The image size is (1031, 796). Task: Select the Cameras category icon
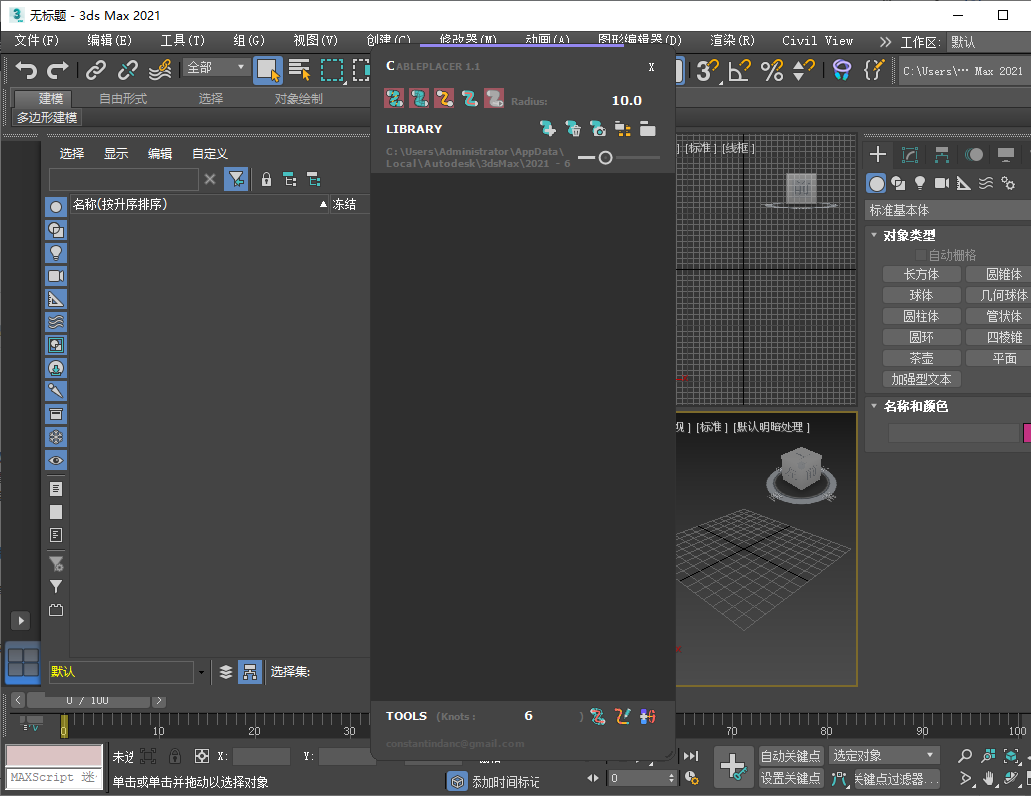[941, 182]
